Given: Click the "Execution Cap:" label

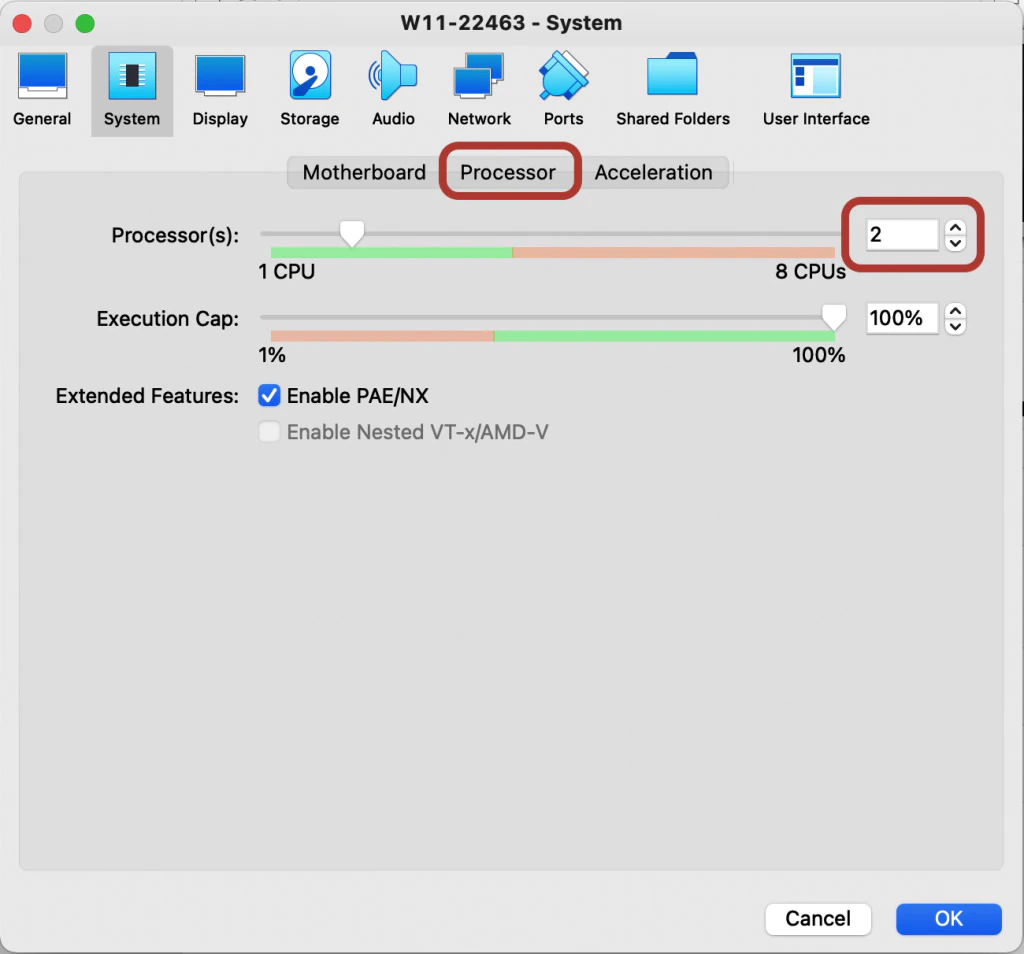Looking at the screenshot, I should pos(168,319).
